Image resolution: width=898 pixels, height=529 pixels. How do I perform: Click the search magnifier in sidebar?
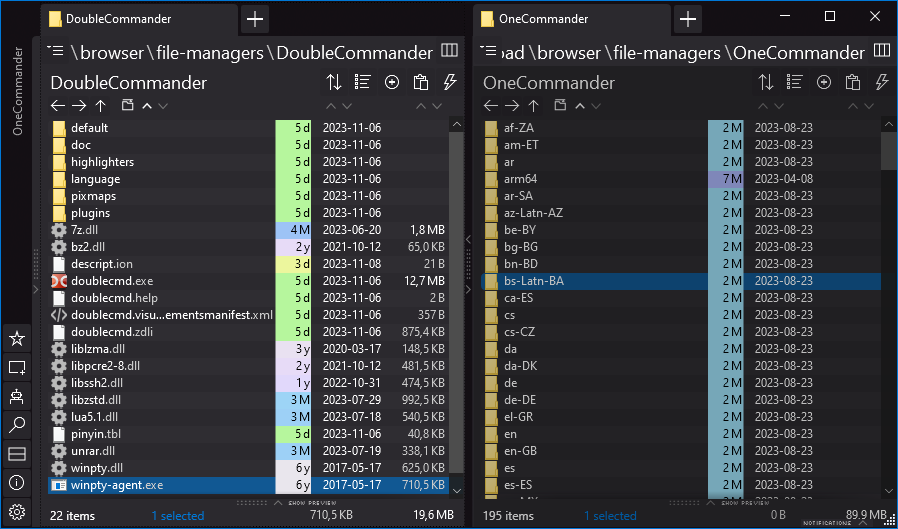click(x=16, y=426)
